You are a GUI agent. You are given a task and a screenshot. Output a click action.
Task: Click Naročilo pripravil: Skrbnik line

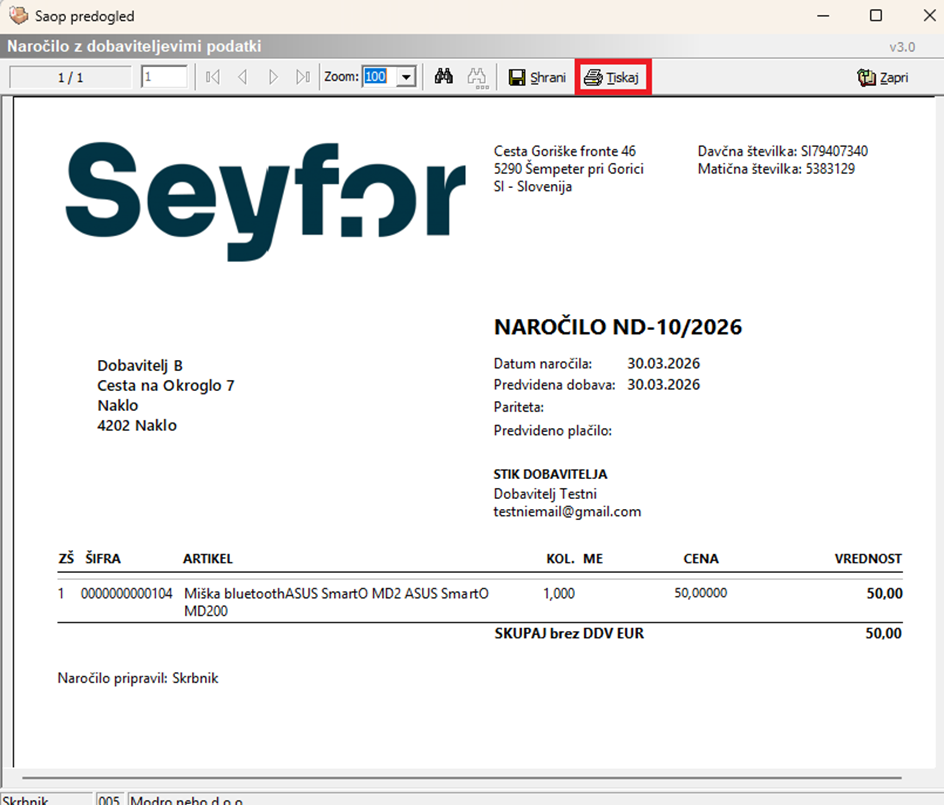(x=137, y=679)
